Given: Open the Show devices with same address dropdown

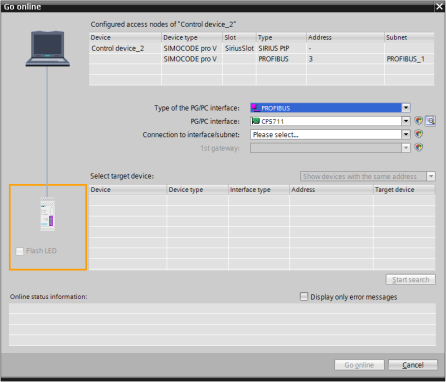Looking at the screenshot, I should click(431, 176).
